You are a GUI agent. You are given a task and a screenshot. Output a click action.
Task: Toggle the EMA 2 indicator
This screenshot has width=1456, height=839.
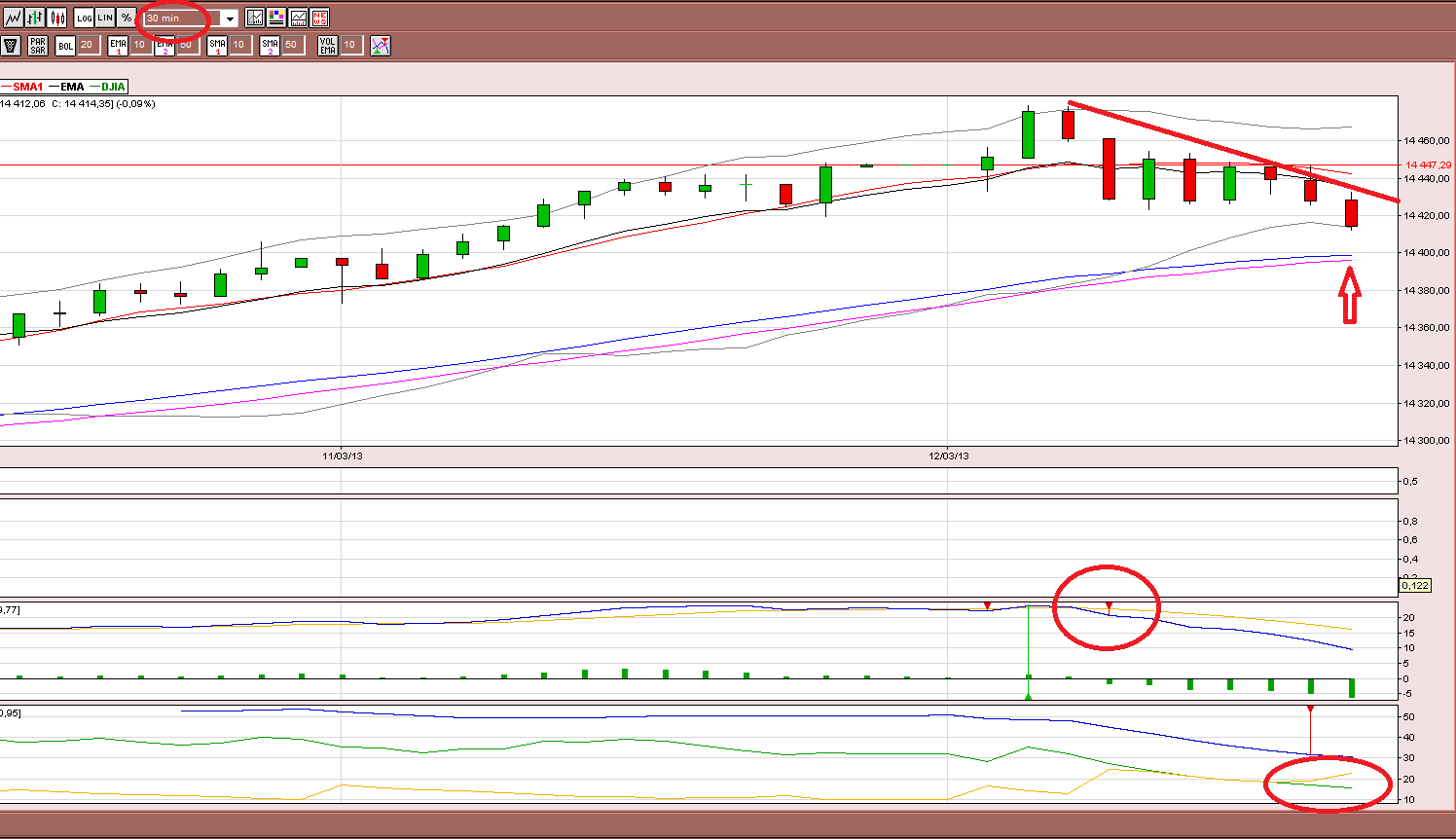(164, 45)
